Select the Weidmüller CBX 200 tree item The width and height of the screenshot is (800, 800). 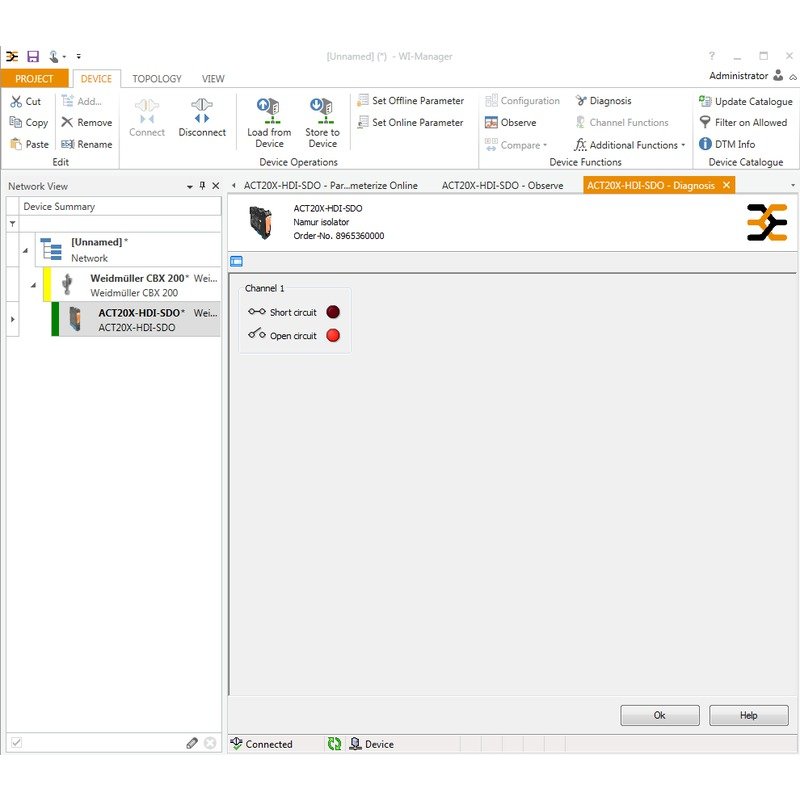(x=133, y=285)
